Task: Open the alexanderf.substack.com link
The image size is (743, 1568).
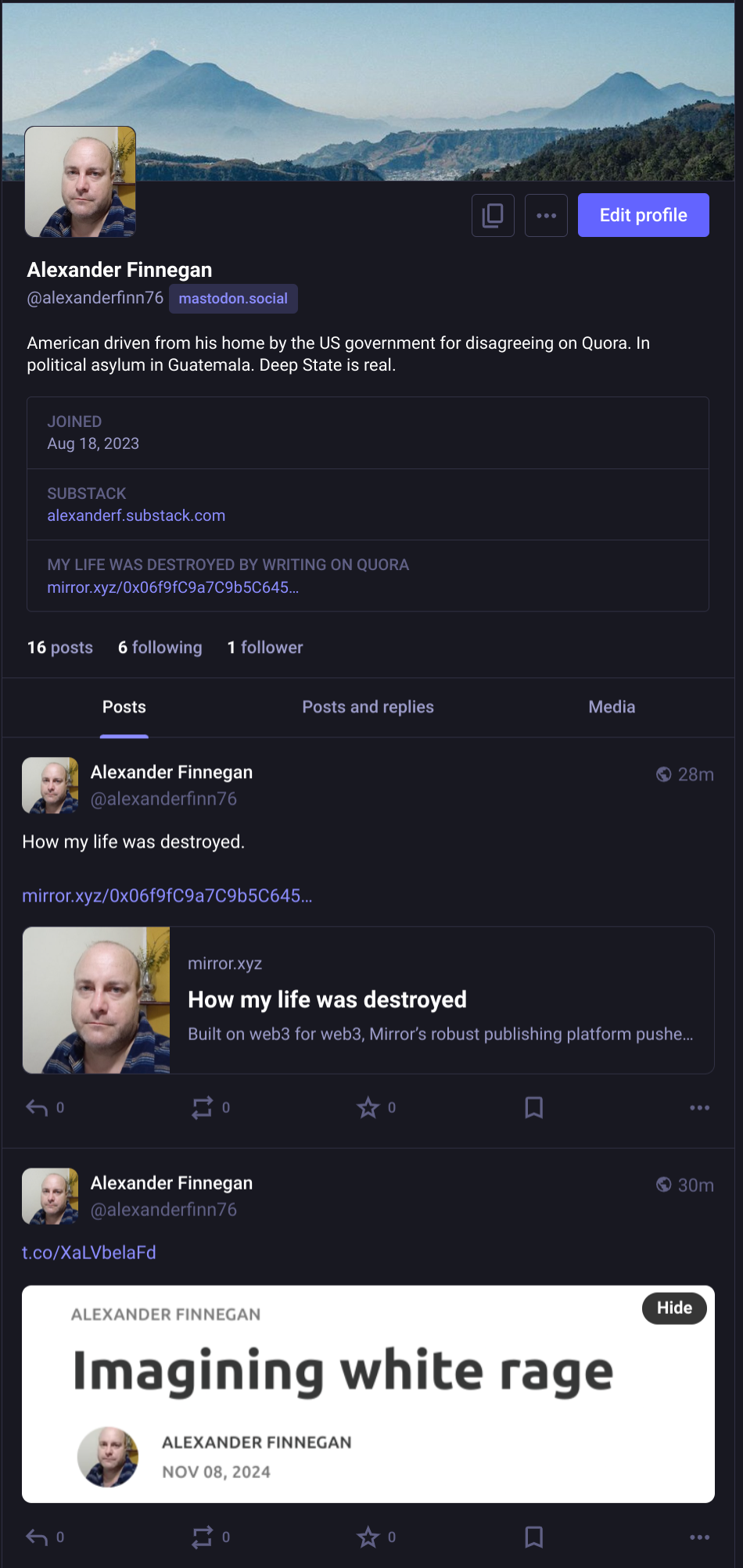Action: click(136, 515)
